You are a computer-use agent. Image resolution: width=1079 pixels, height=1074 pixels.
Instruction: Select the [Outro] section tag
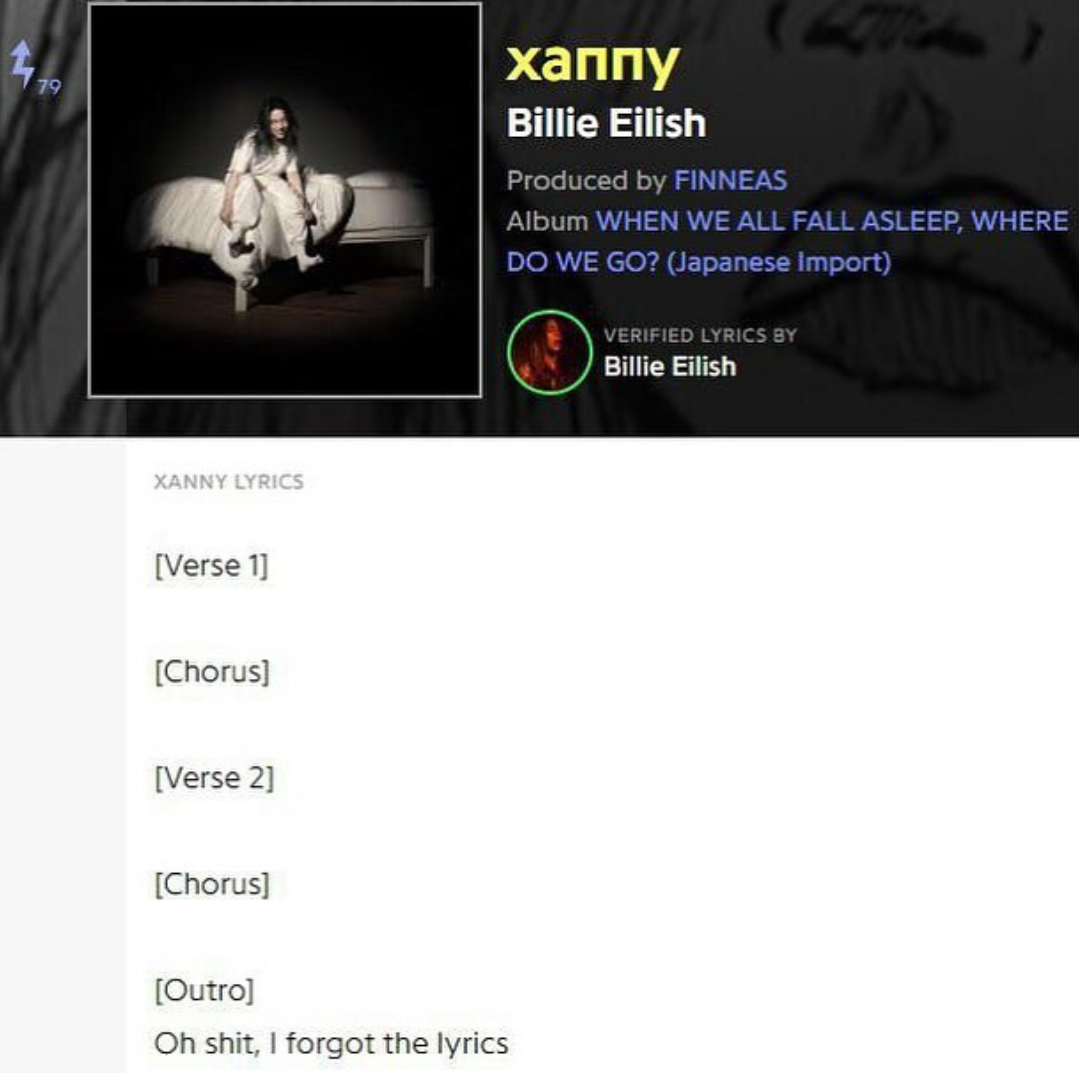tap(204, 991)
